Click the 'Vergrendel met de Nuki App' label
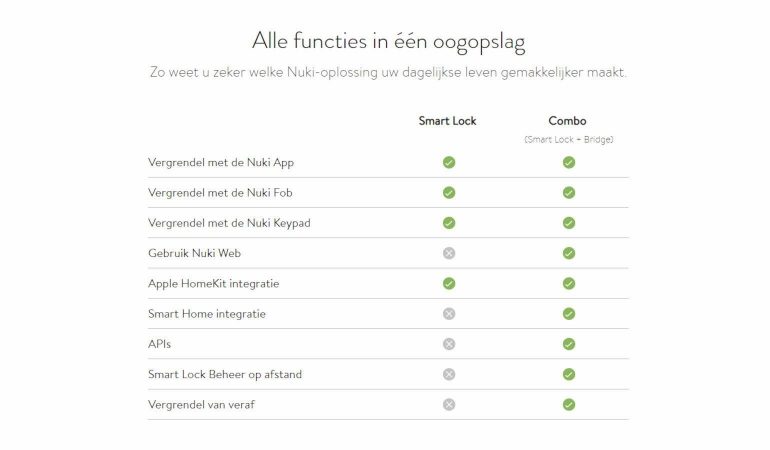 point(221,162)
